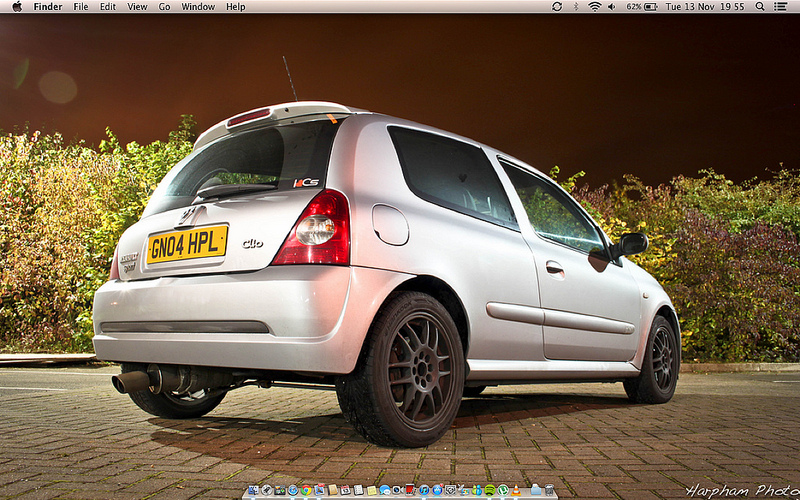The image size is (800, 500).
Task: Open the File menu
Action: [81, 6]
